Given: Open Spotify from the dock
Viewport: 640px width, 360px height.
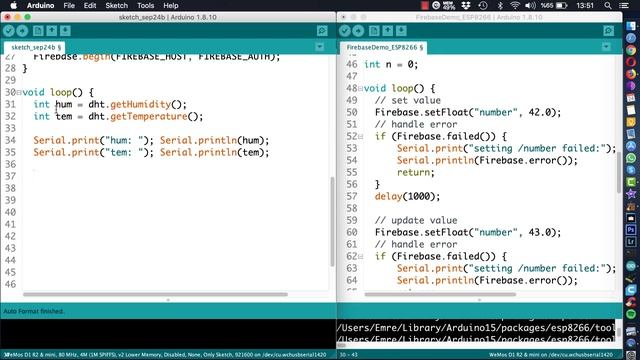Looking at the screenshot, I should 631,313.
